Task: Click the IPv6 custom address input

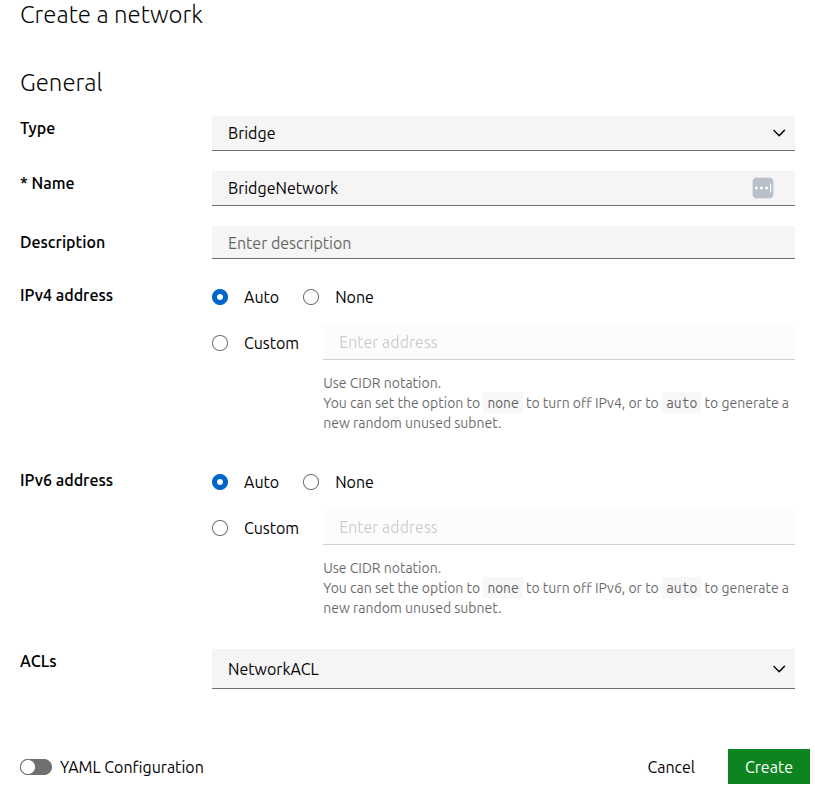Action: 558,527
